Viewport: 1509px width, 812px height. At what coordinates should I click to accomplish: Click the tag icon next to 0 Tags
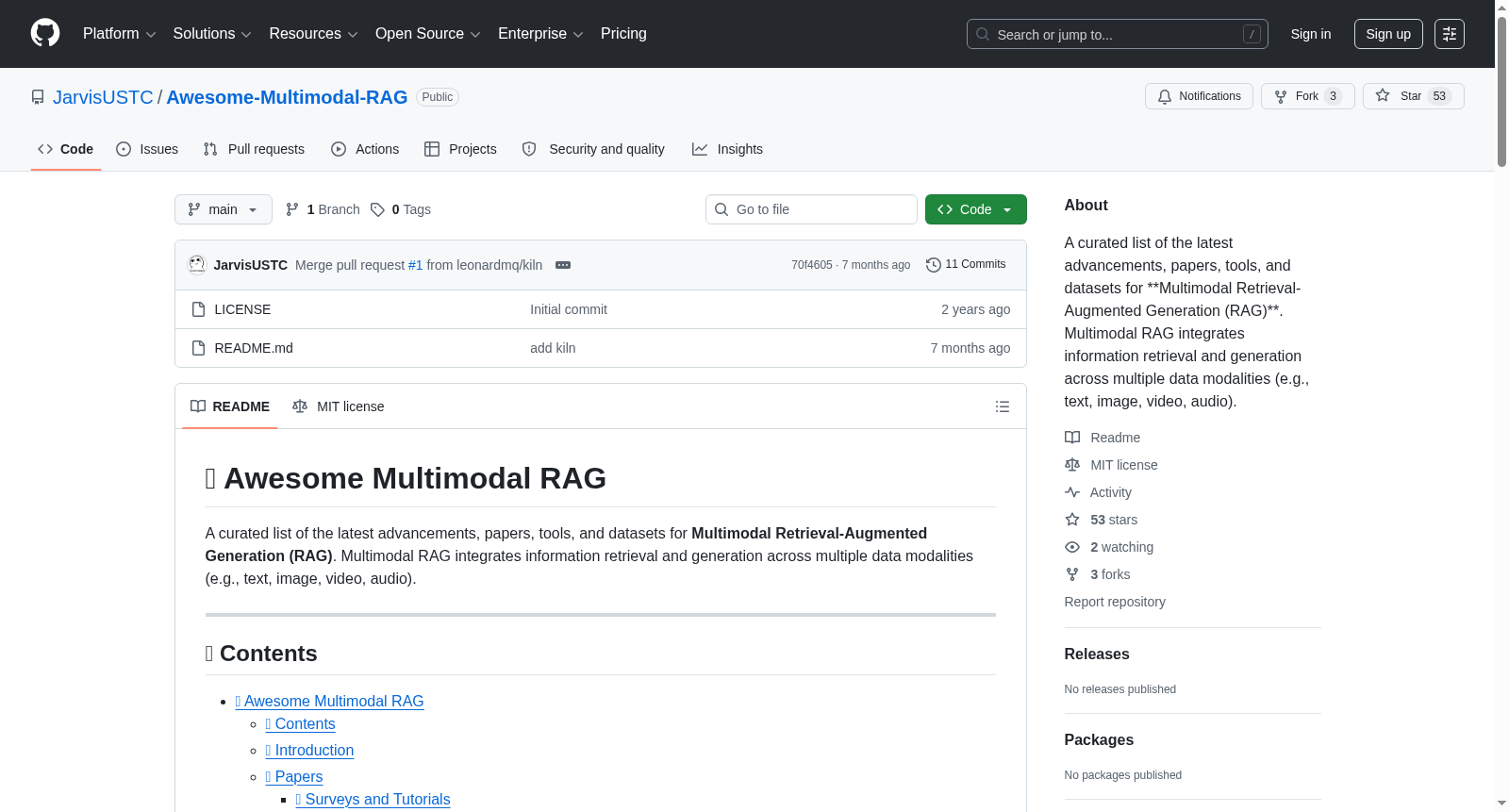click(x=377, y=209)
